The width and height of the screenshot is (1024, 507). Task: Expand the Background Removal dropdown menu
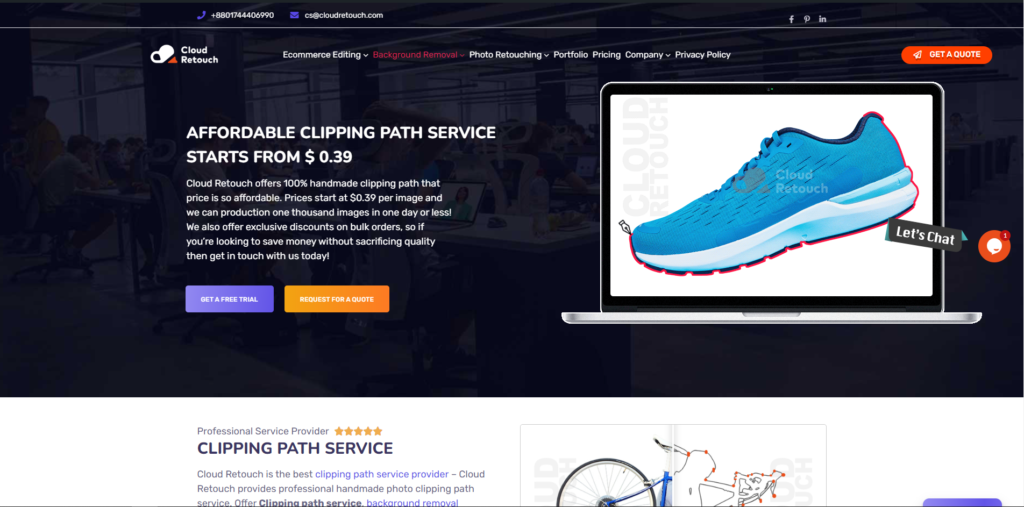pyautogui.click(x=419, y=55)
